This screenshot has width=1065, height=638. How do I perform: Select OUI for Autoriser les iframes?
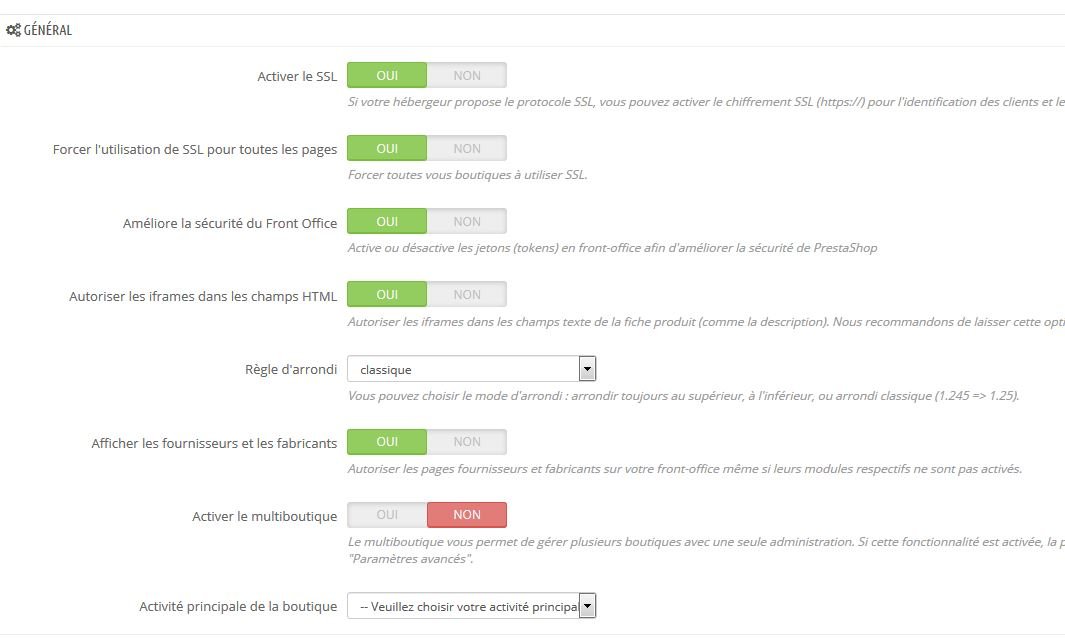click(387, 294)
